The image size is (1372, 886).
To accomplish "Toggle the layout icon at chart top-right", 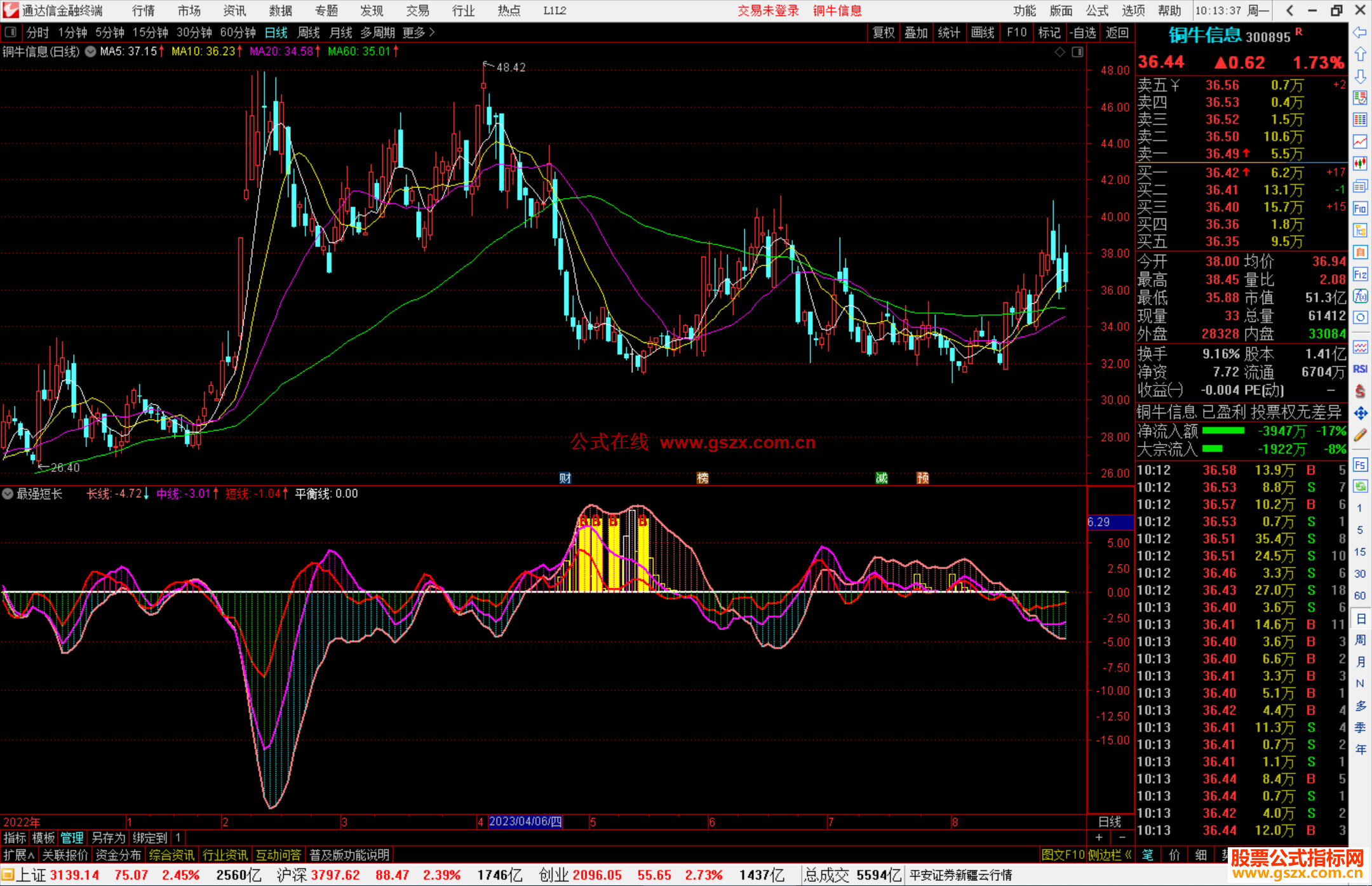I will pos(1077,52).
